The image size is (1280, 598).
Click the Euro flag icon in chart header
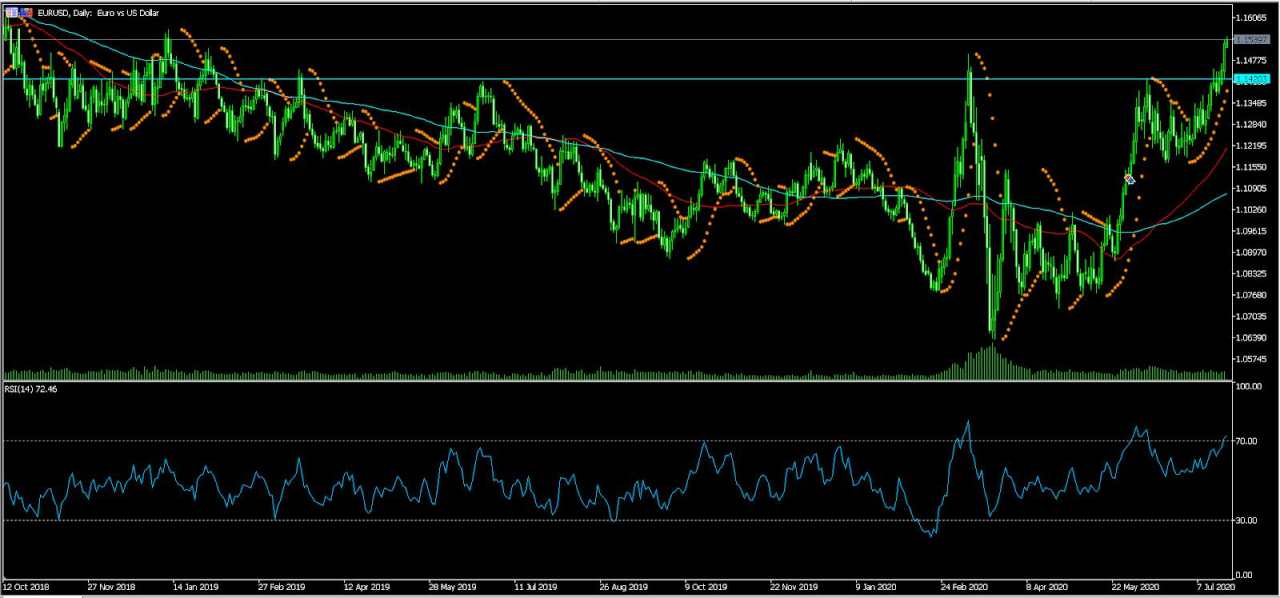12,12
